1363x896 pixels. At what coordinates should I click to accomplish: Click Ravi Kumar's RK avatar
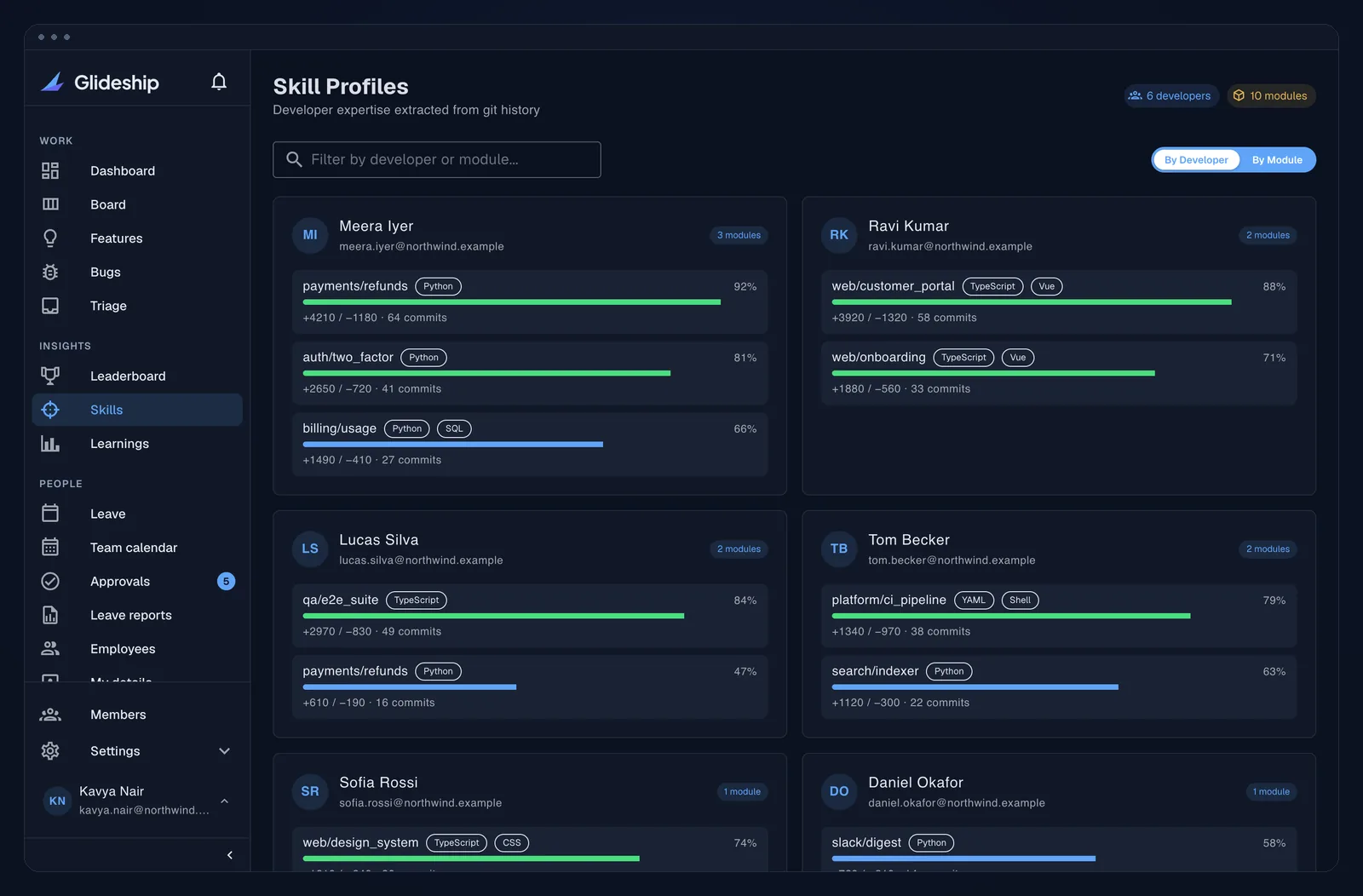click(x=839, y=235)
